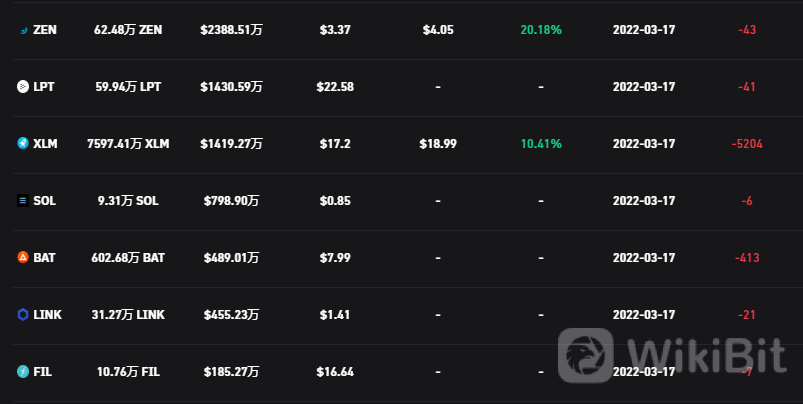Select the $18.99 XLM share price
This screenshot has height=404, width=803.
pyautogui.click(x=438, y=144)
